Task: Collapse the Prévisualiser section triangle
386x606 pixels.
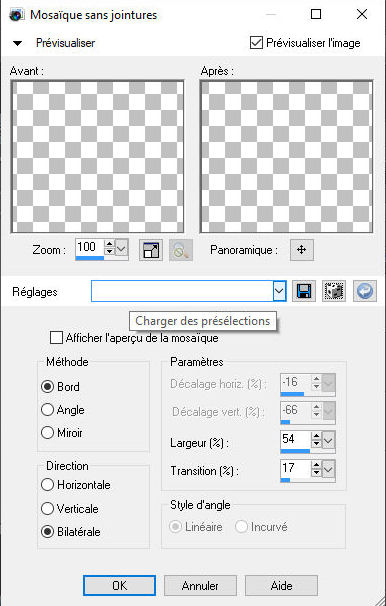Action: pyautogui.click(x=17, y=43)
